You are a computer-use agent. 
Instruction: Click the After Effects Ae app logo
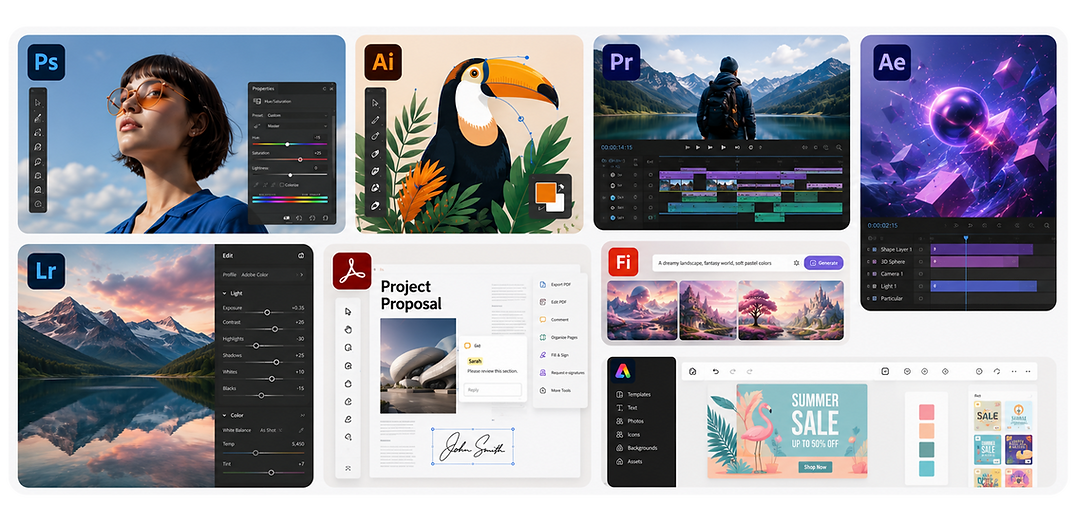(892, 62)
